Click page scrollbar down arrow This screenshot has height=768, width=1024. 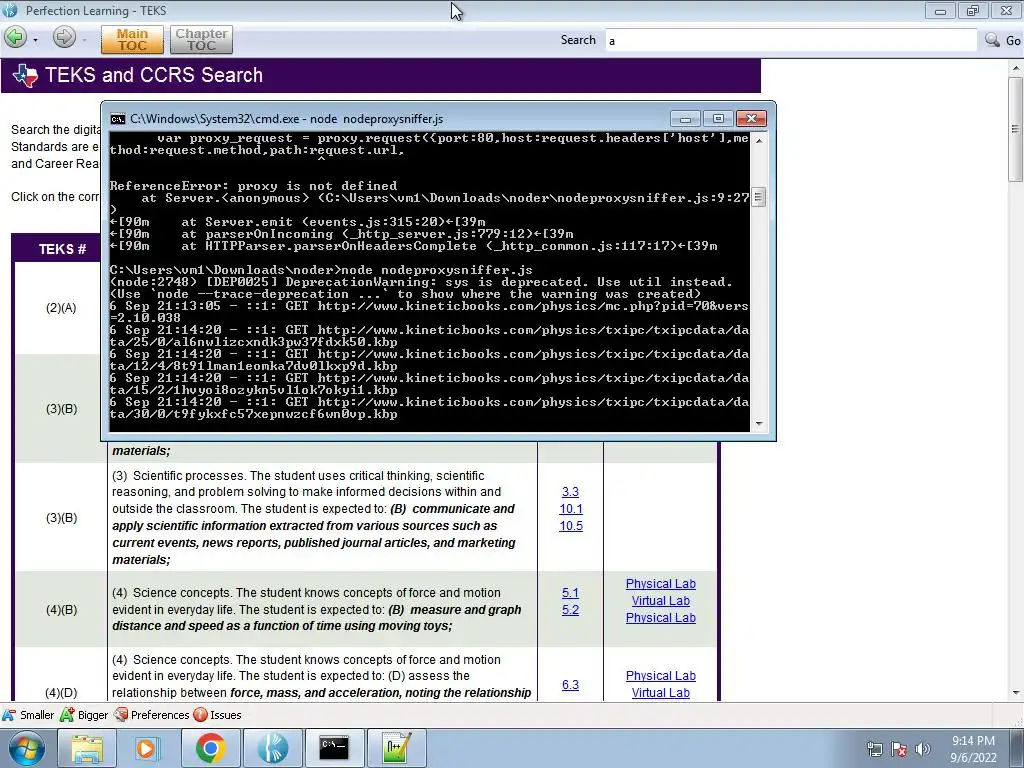[1016, 693]
